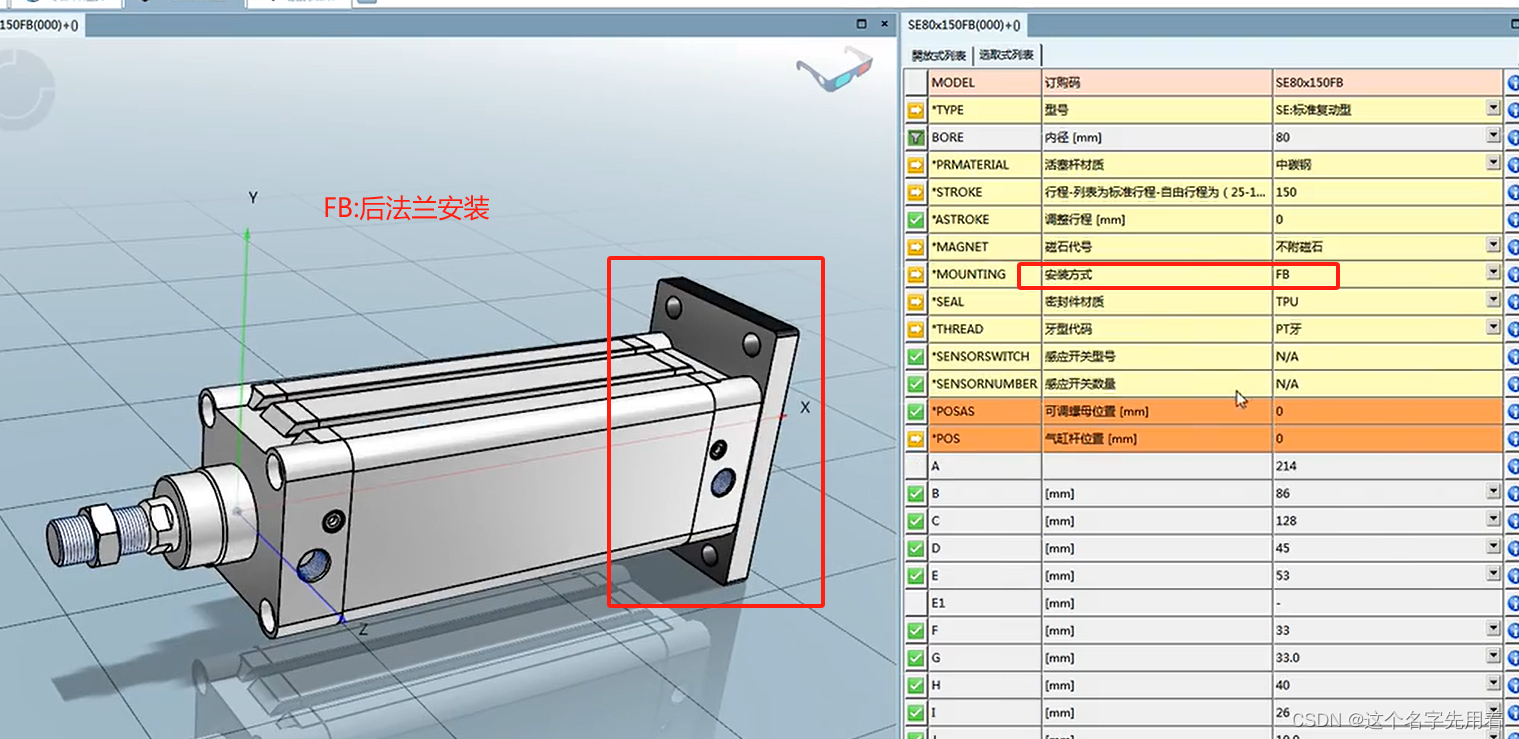Toggle the green check on row H
Viewport: 1519px width, 739px height.
(915, 685)
